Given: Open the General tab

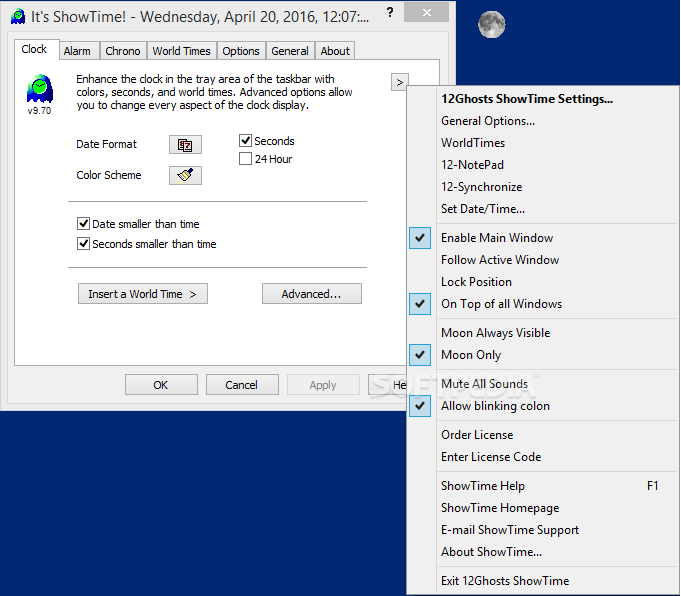Looking at the screenshot, I should click(290, 51).
